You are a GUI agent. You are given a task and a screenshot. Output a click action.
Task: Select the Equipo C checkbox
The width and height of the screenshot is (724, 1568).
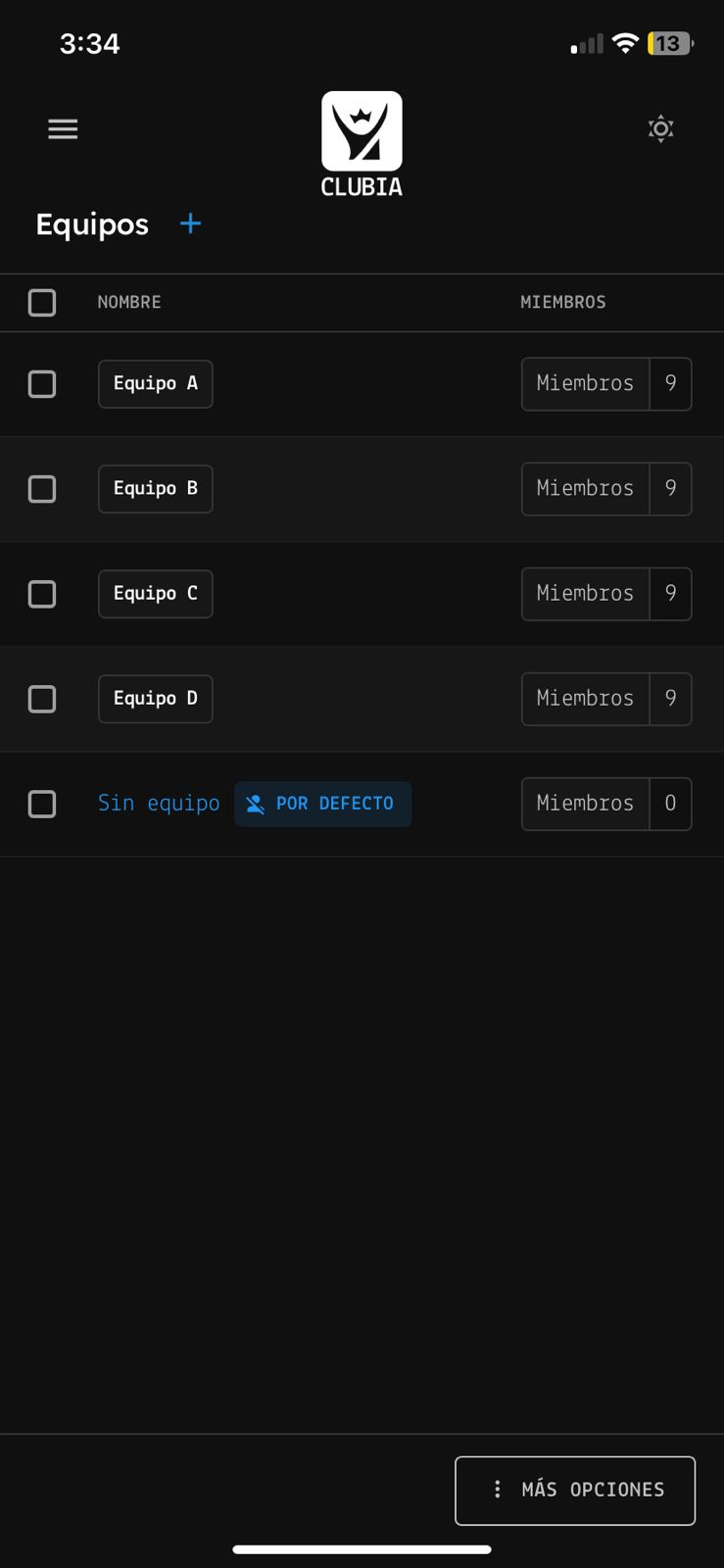pyautogui.click(x=42, y=593)
